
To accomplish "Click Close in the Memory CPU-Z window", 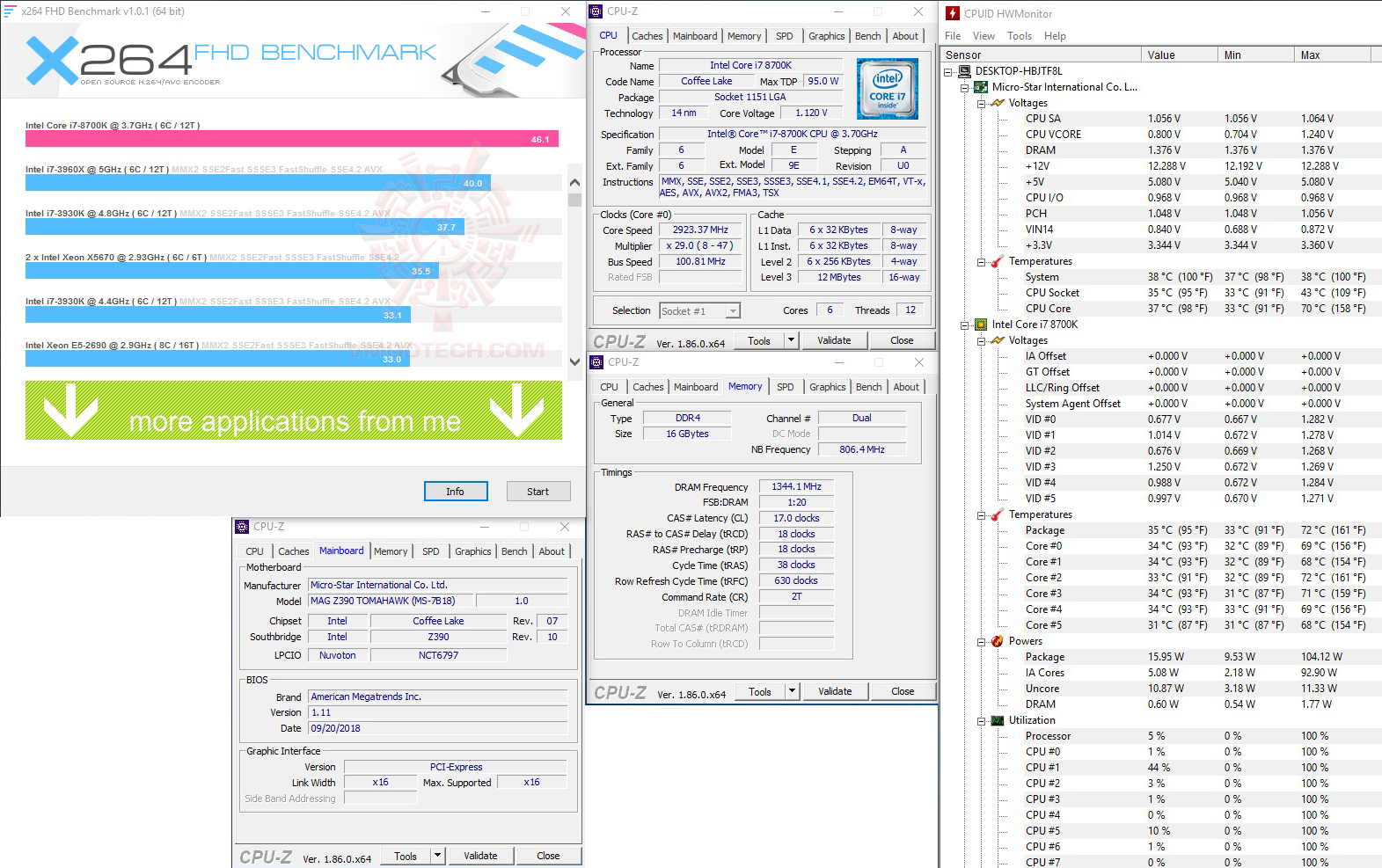I will tap(903, 691).
